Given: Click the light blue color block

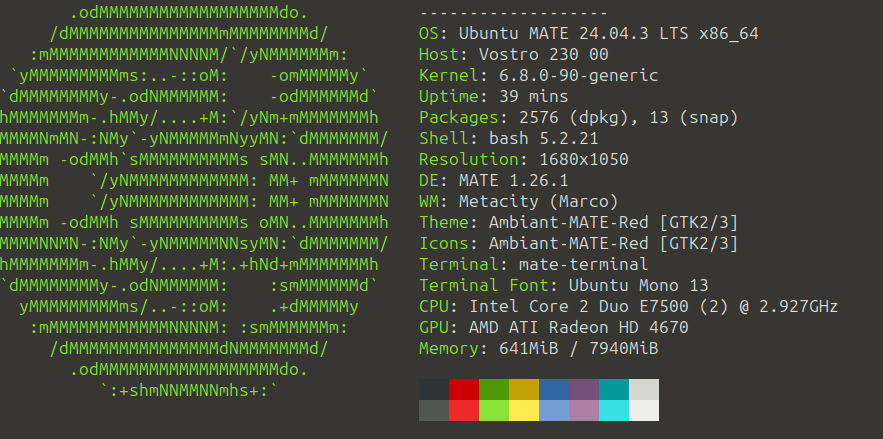Looking at the screenshot, I should (x=554, y=410).
